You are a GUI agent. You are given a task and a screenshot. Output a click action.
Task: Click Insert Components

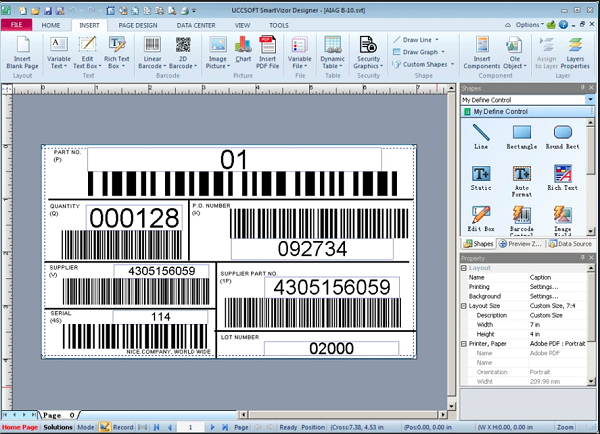[x=482, y=53]
